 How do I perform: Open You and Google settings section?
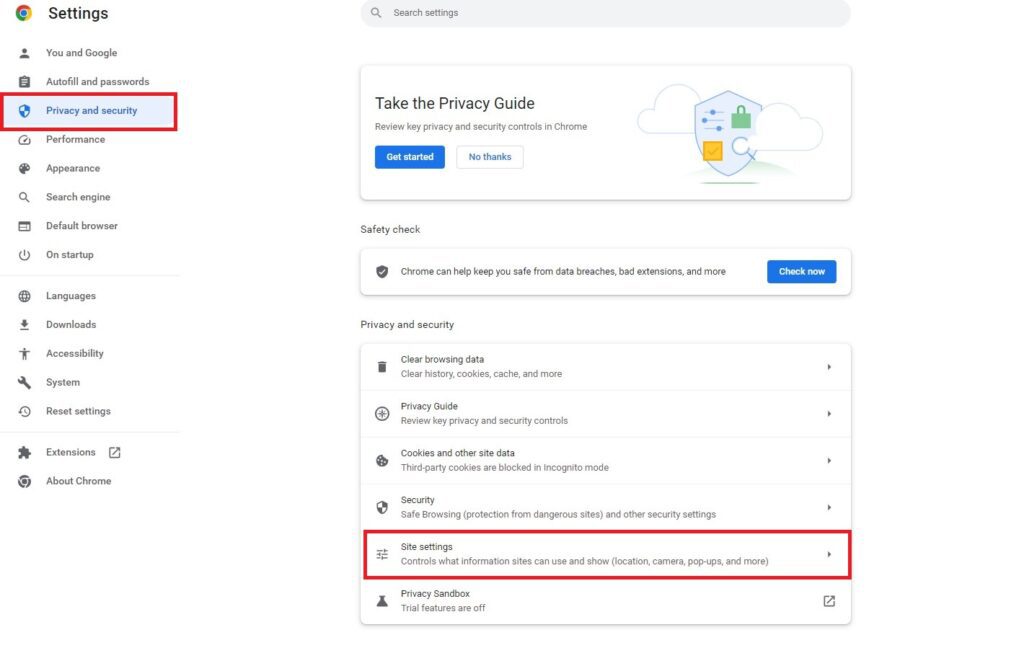pos(82,53)
